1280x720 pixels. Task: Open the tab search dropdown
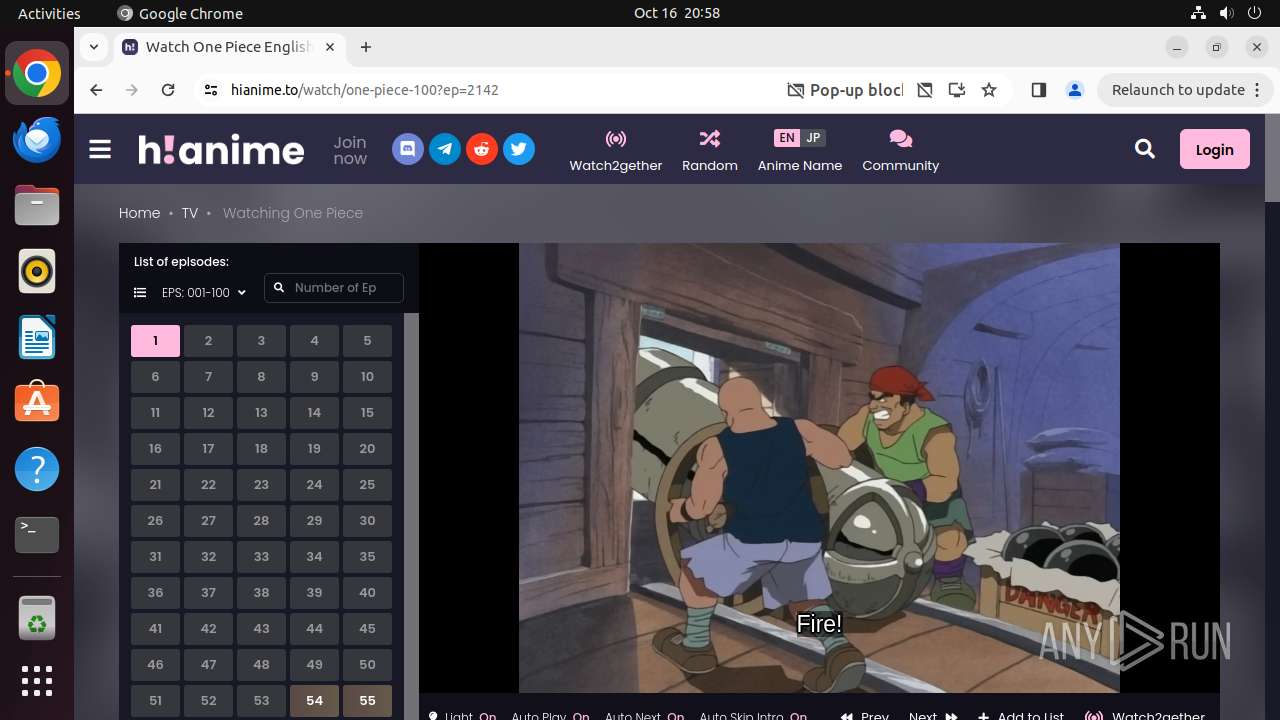point(94,47)
